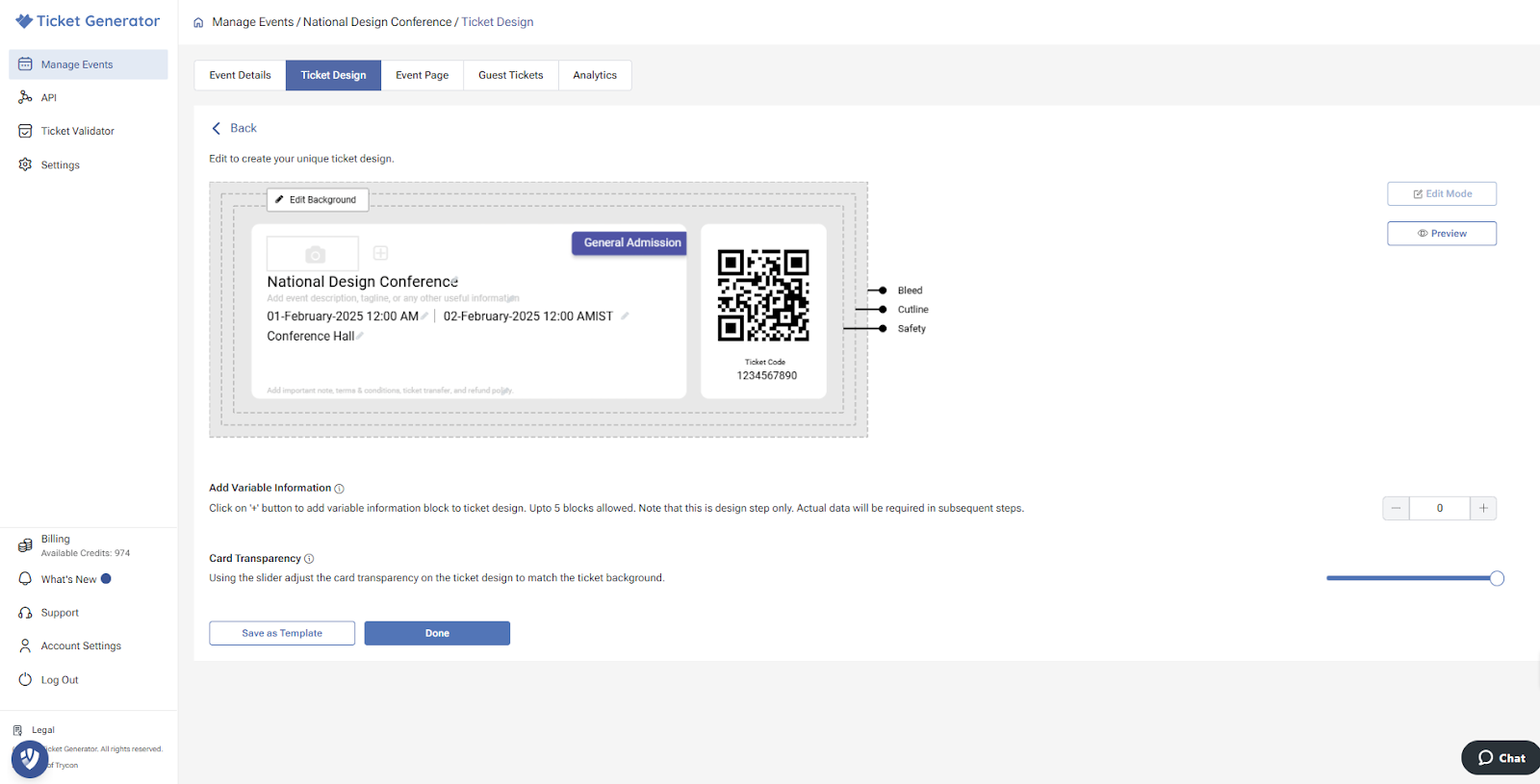Click National Design Conference breadcrumb link

tap(377, 22)
